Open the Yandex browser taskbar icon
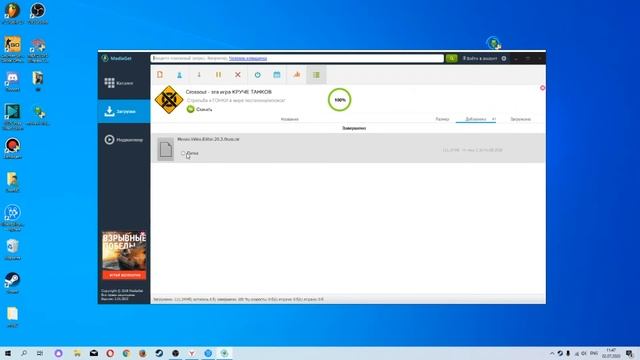The width and height of the screenshot is (640, 360). (191, 353)
